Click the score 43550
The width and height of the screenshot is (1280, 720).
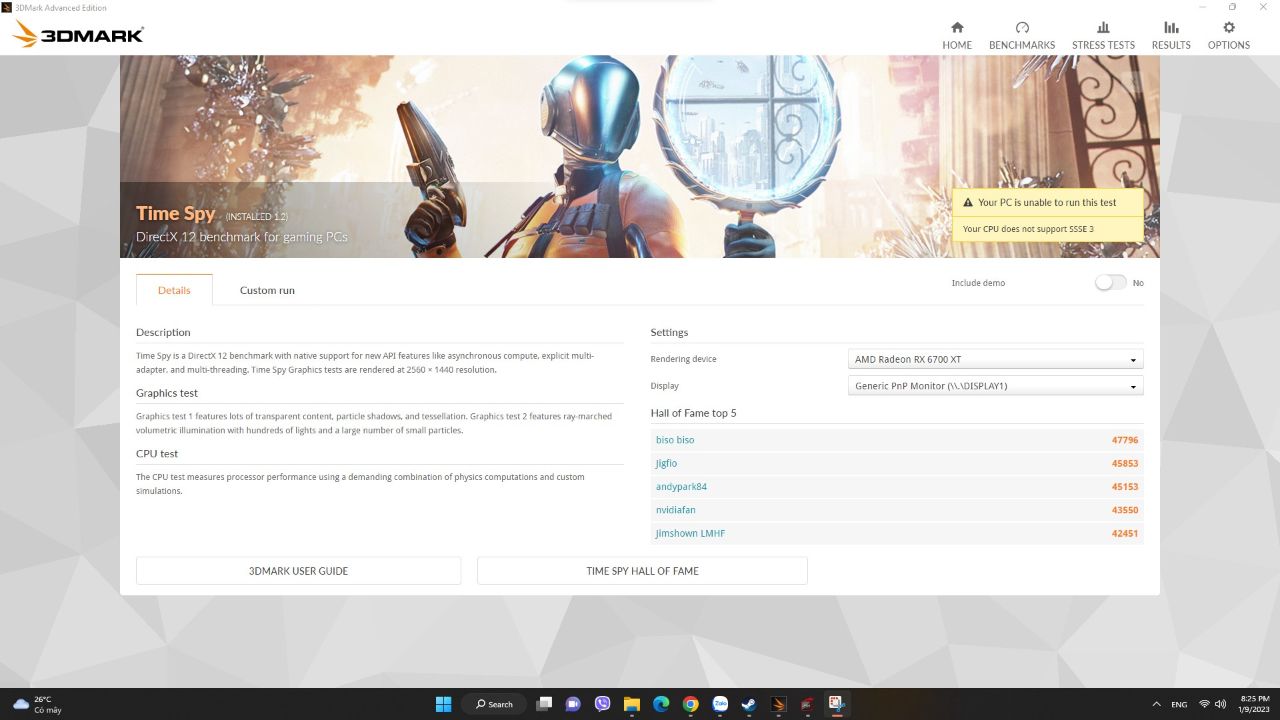coord(1125,510)
